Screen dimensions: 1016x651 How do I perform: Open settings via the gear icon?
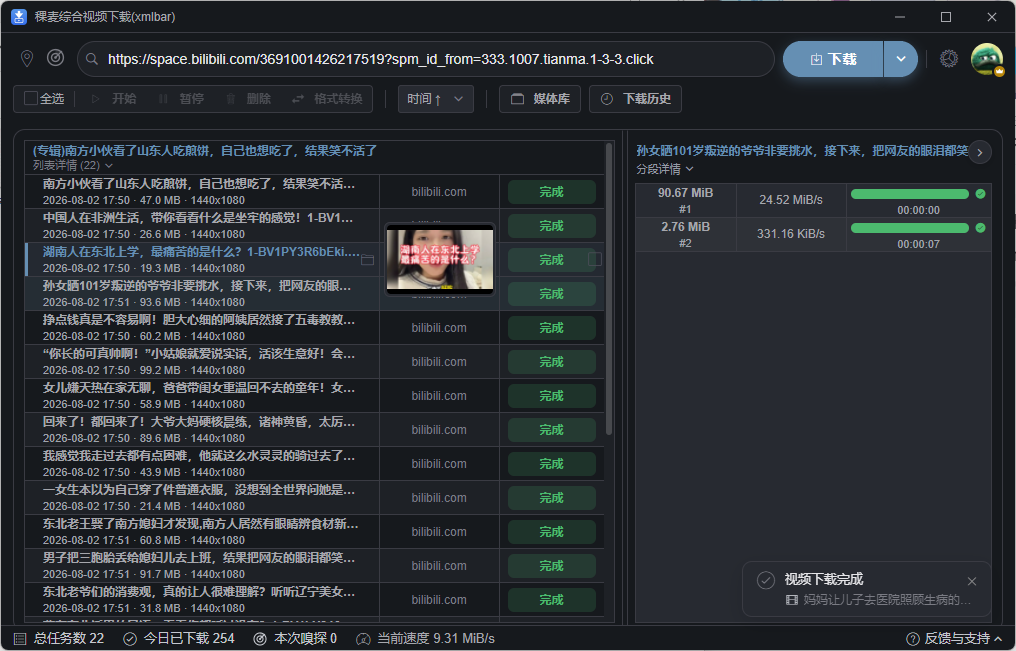tap(949, 59)
